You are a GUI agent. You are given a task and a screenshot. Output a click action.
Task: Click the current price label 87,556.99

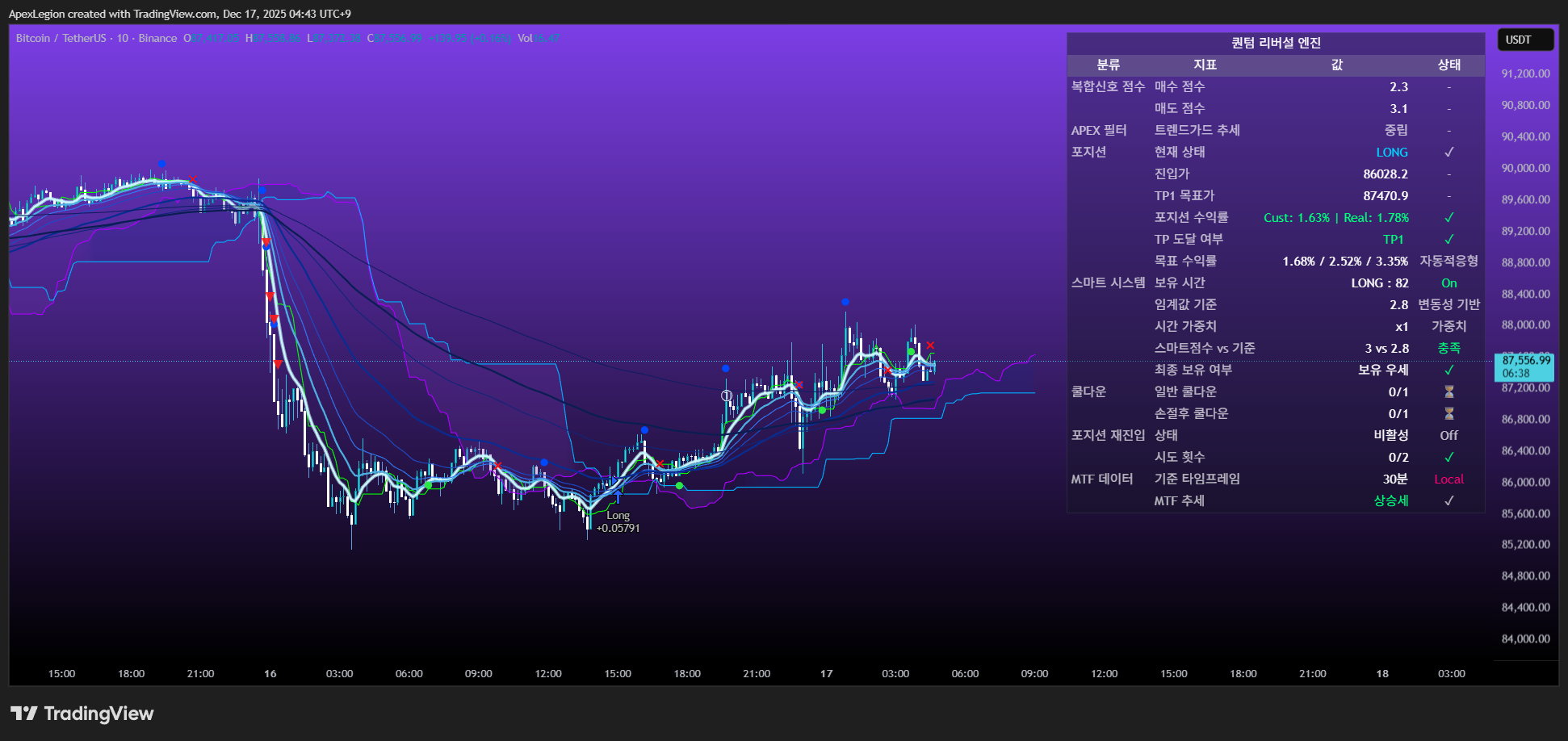[1525, 361]
